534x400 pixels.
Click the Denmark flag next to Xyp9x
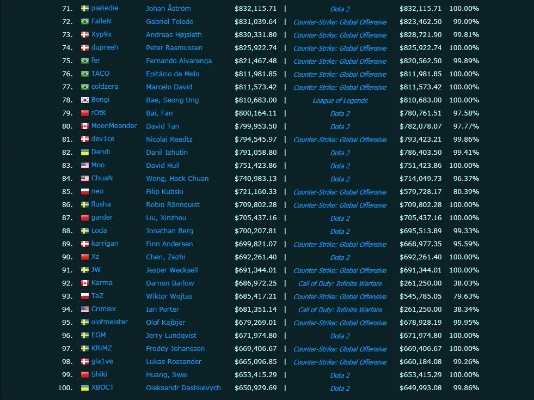pyautogui.click(x=85, y=35)
